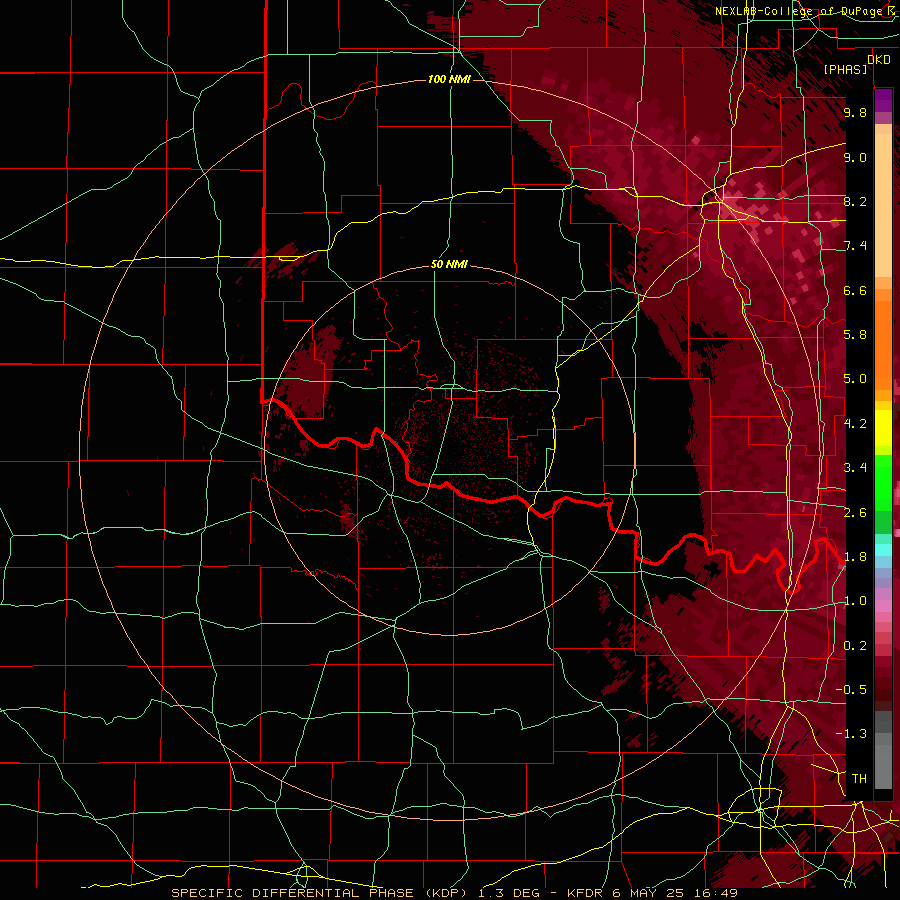Pick the peach segment of the color bar

coord(883,201)
